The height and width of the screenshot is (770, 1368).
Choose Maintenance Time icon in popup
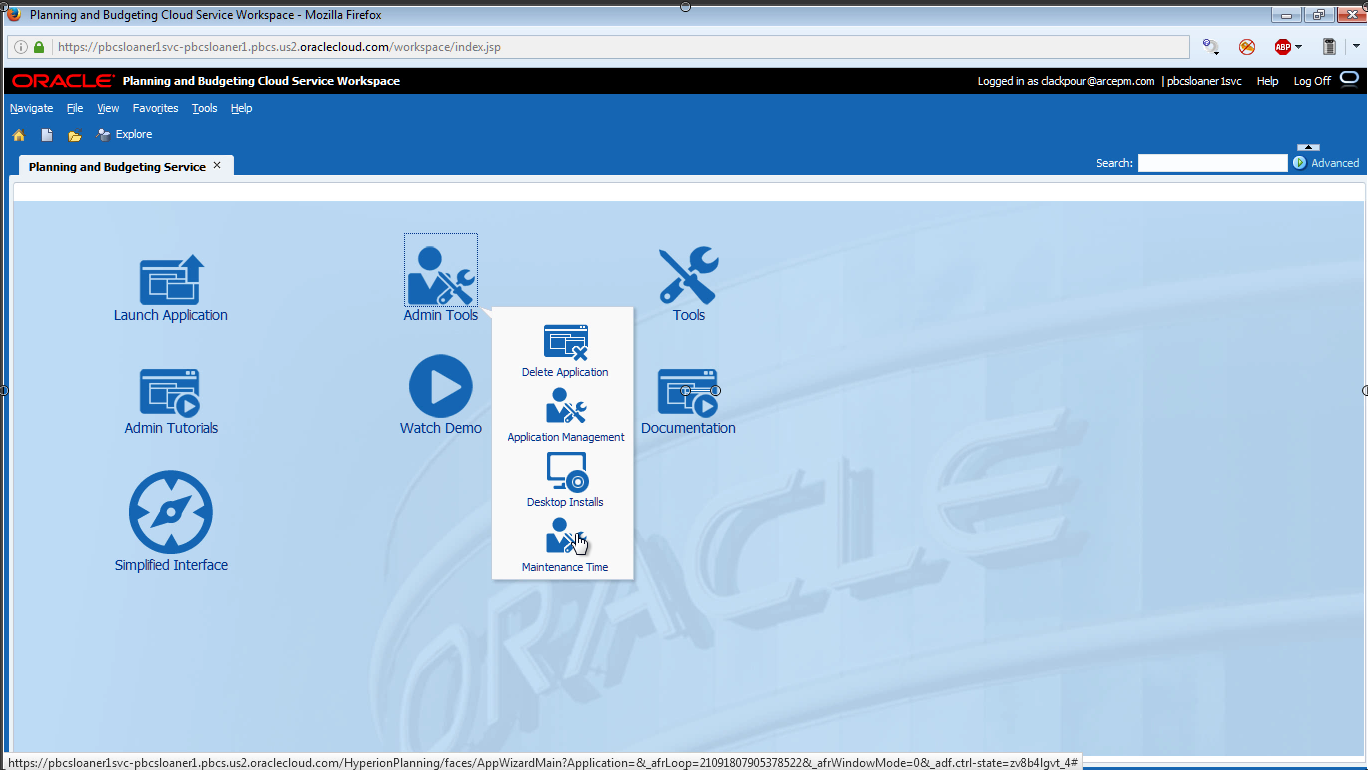click(x=565, y=537)
